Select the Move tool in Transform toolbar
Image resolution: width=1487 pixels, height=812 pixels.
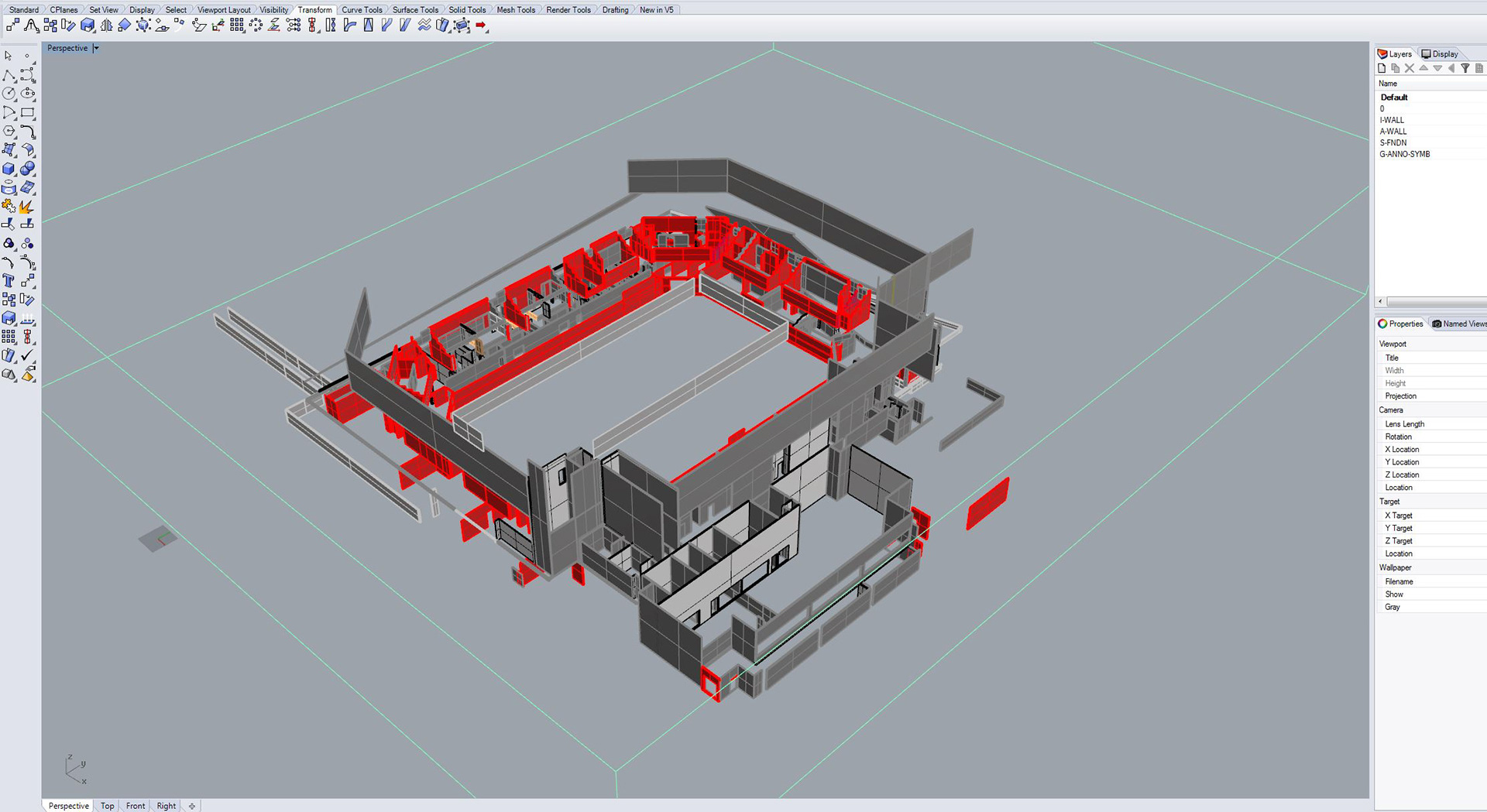(13, 25)
